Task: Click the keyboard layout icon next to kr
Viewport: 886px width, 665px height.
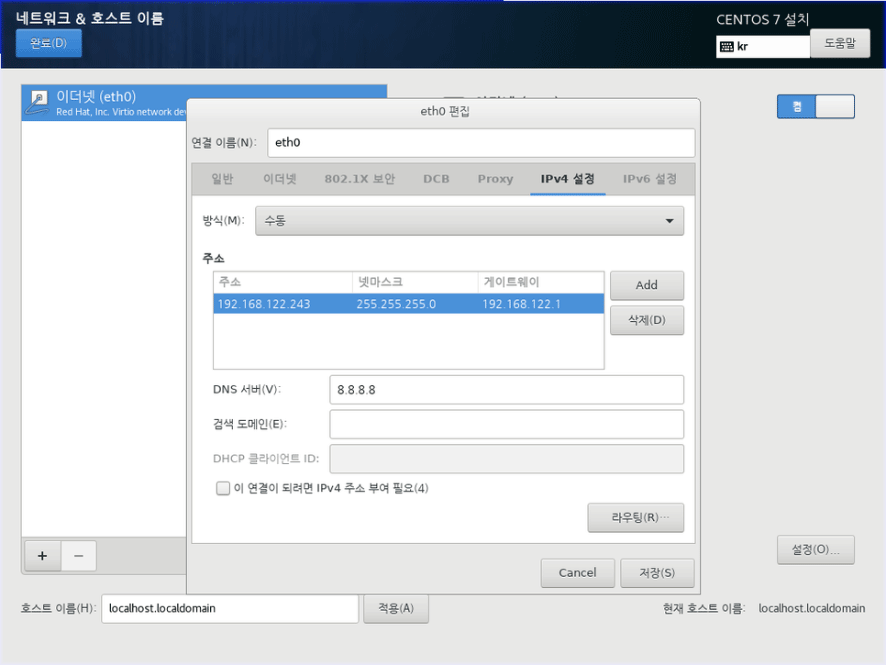Action: pos(727,46)
